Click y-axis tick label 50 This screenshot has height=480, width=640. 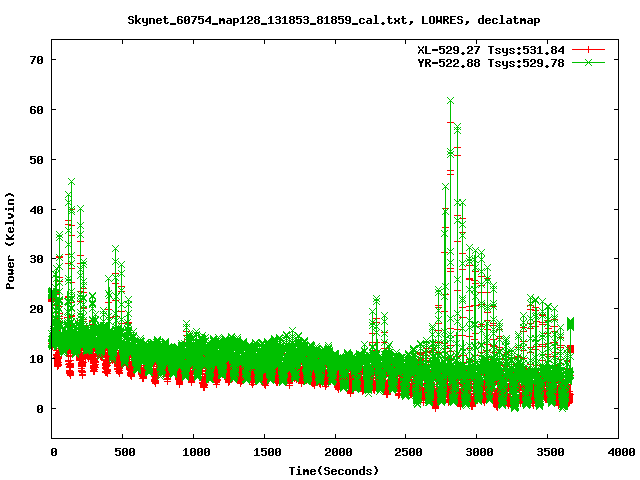(x=36, y=160)
